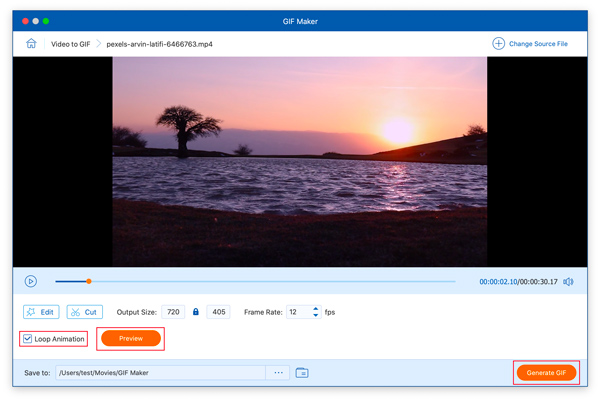Click the file name pexels-arvin-latifi-6466763.mp4
Screen dimensions: 600x401
[x=159, y=44]
